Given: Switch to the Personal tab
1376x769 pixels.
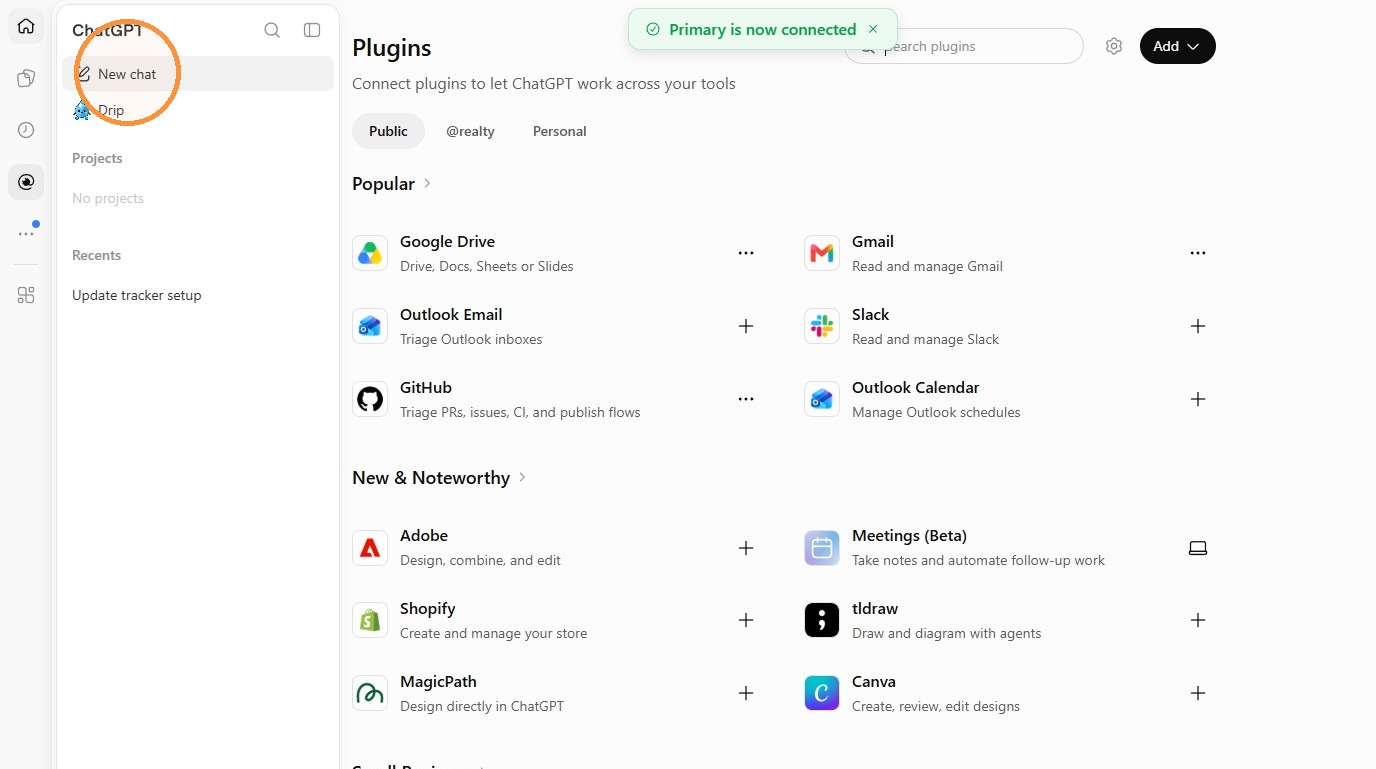Looking at the screenshot, I should (x=560, y=131).
